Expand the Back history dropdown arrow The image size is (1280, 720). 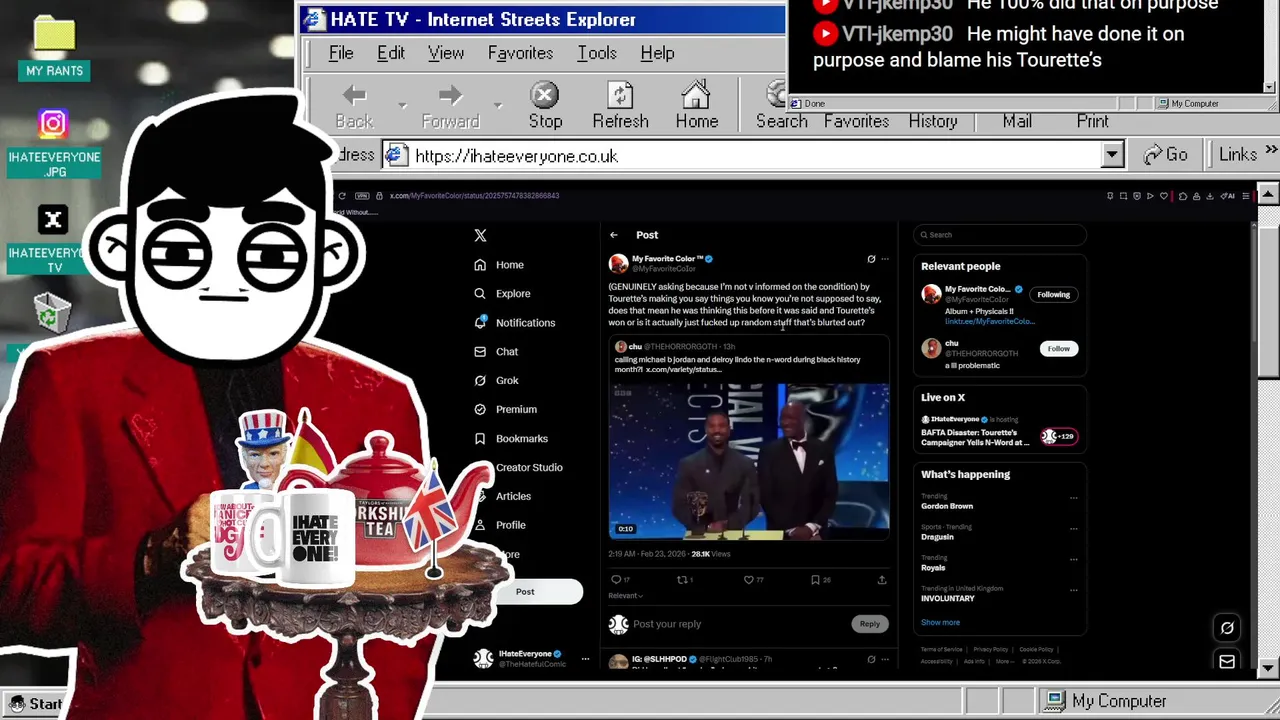pyautogui.click(x=402, y=105)
